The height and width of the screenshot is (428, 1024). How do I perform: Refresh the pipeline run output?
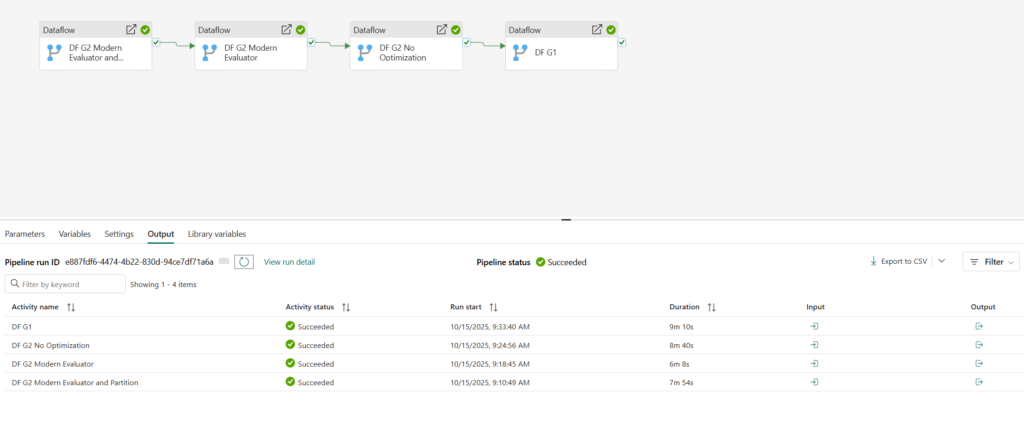pyautogui.click(x=244, y=262)
